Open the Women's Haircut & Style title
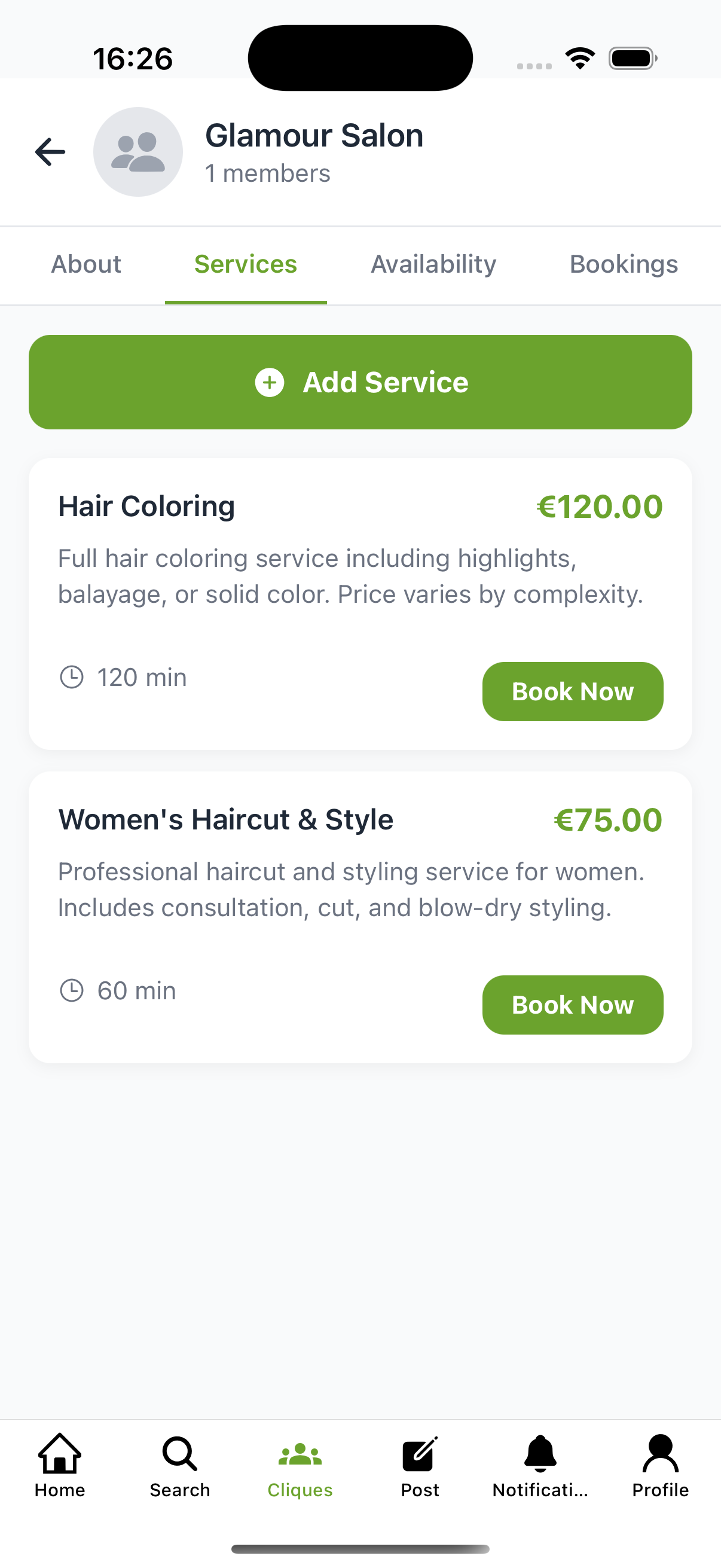Image resolution: width=721 pixels, height=1568 pixels. (x=226, y=819)
